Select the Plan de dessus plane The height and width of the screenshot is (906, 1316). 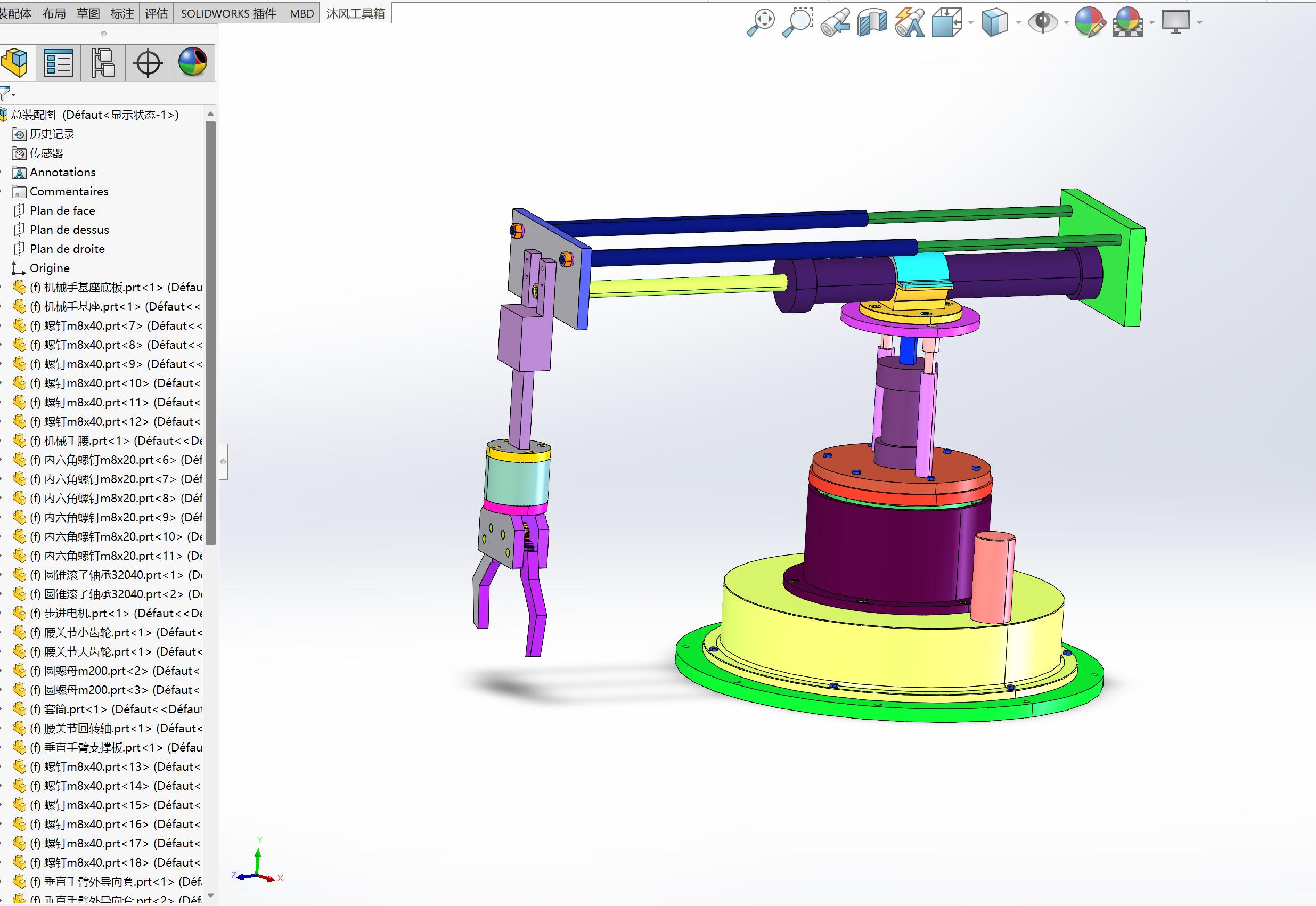click(x=69, y=230)
